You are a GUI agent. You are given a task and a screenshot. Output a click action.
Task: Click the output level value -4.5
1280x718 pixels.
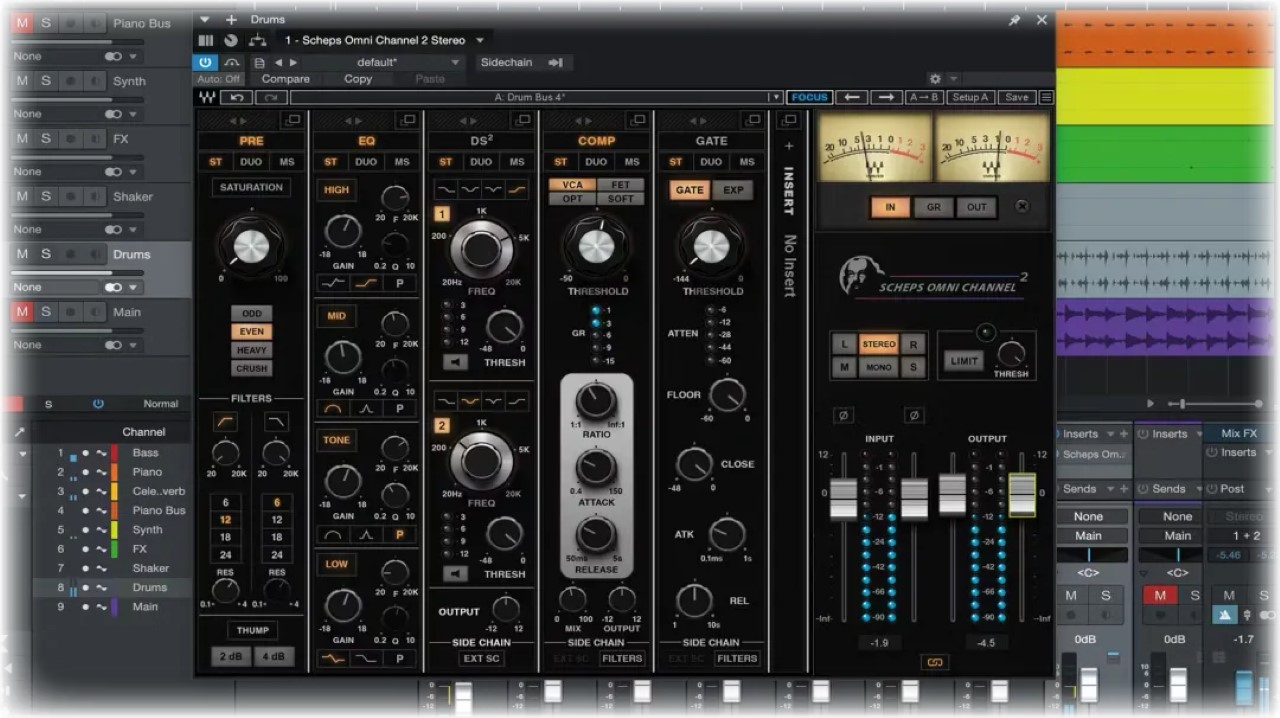986,643
